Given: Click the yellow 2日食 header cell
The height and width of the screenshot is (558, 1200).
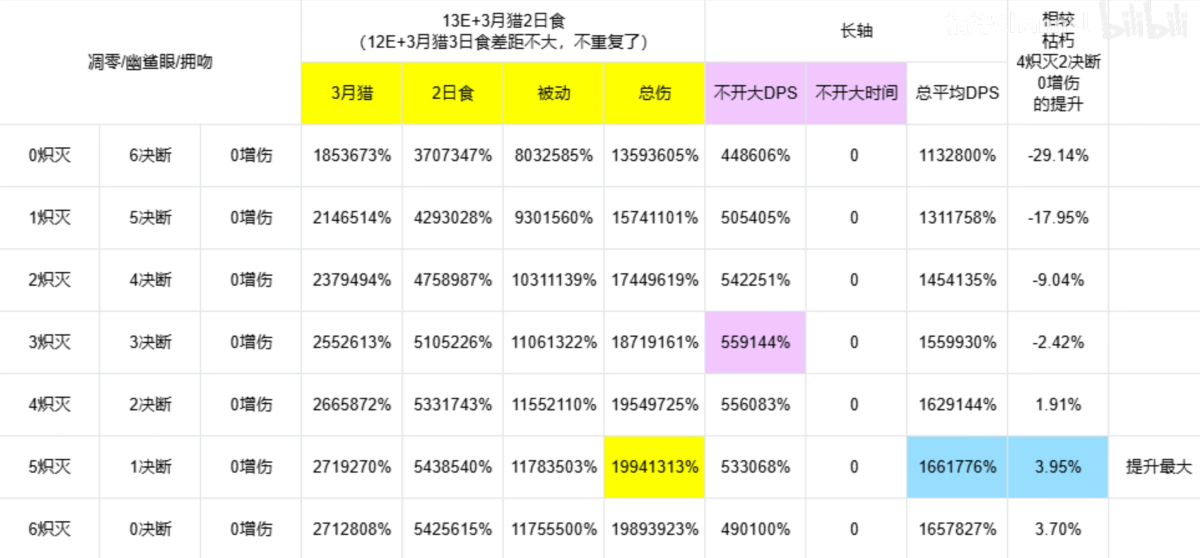Looking at the screenshot, I should [x=453, y=93].
